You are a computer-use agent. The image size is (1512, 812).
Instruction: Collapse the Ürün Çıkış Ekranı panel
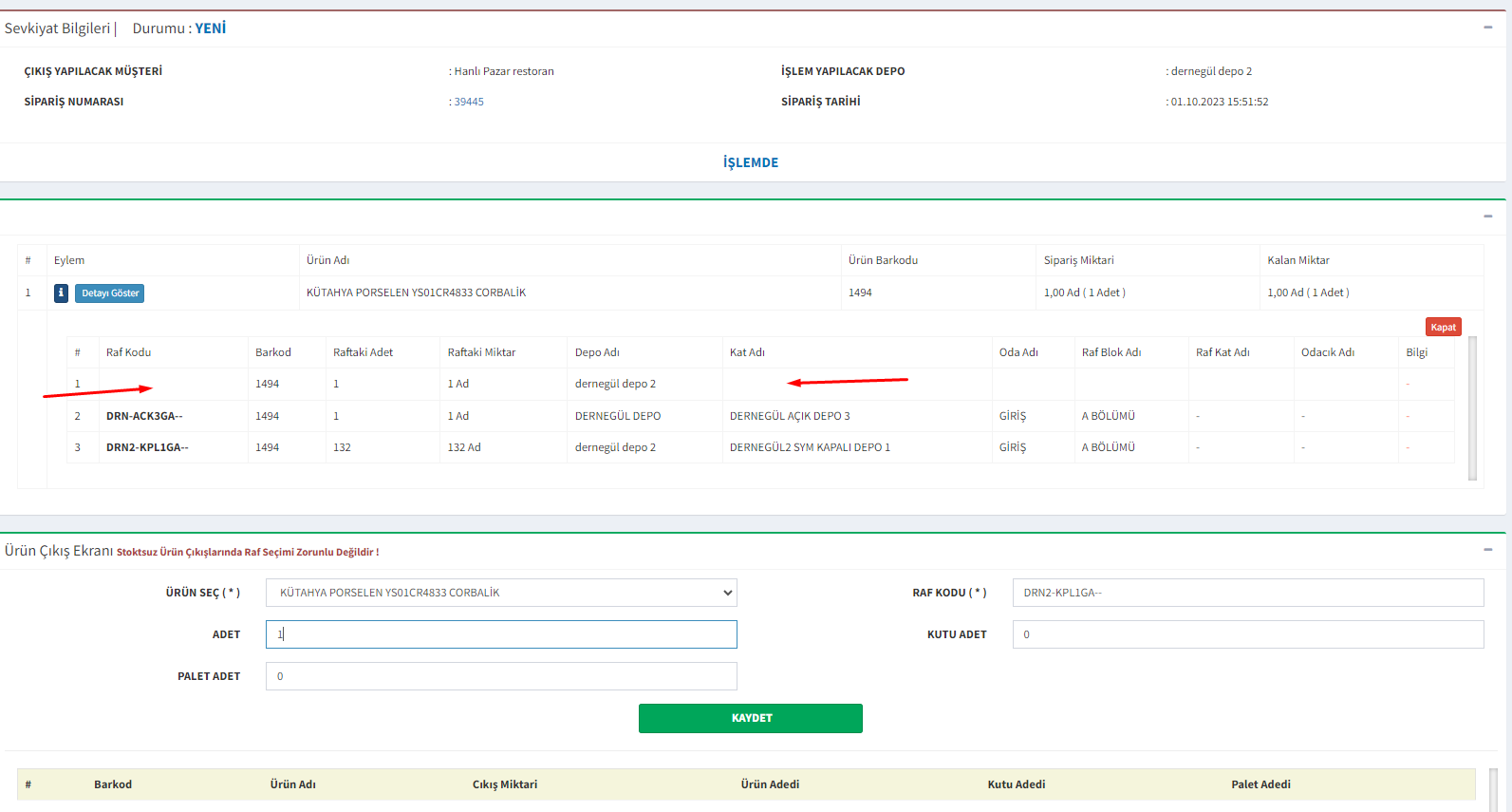(x=1487, y=550)
